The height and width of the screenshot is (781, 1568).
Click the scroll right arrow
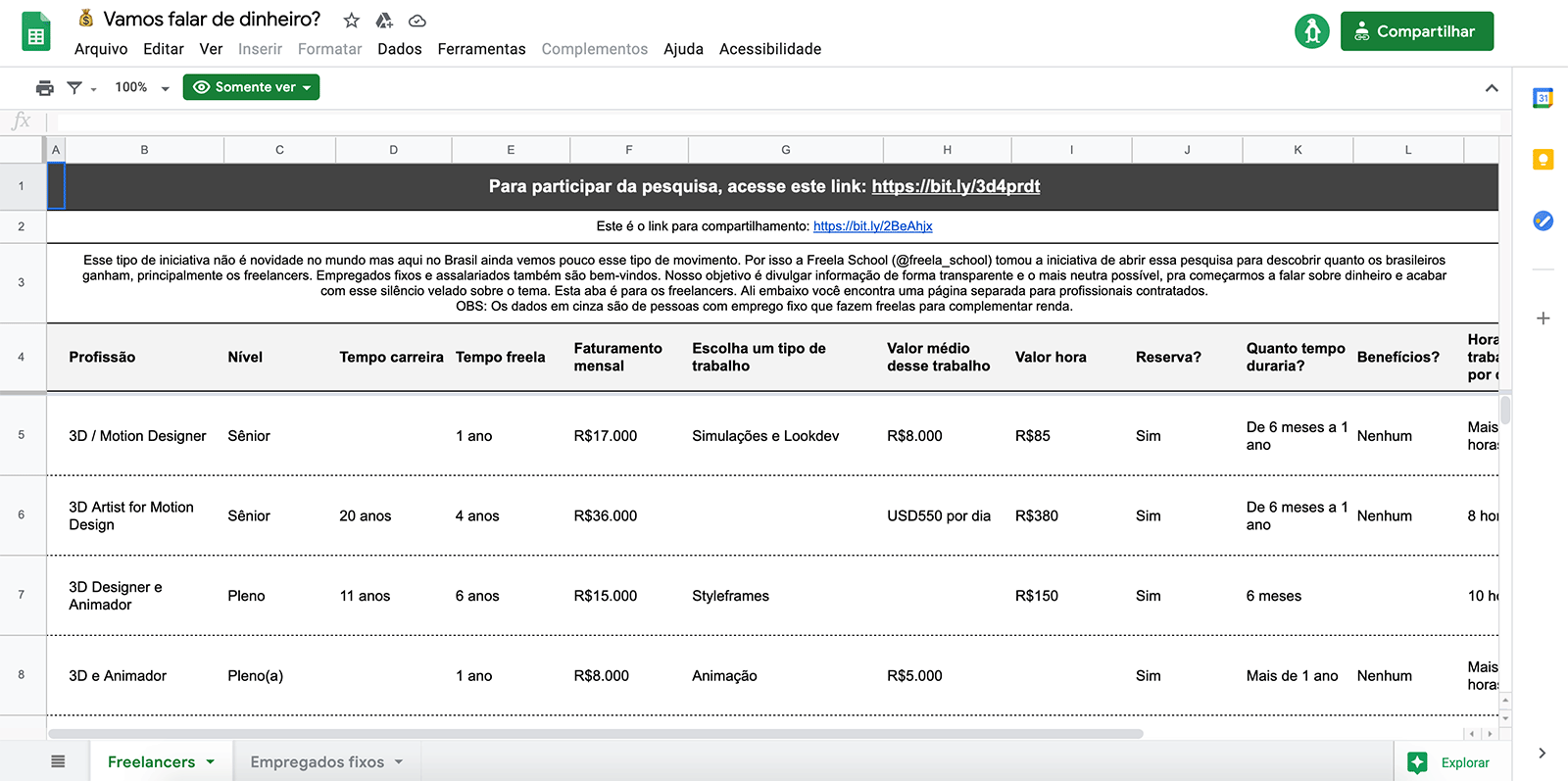1490,733
